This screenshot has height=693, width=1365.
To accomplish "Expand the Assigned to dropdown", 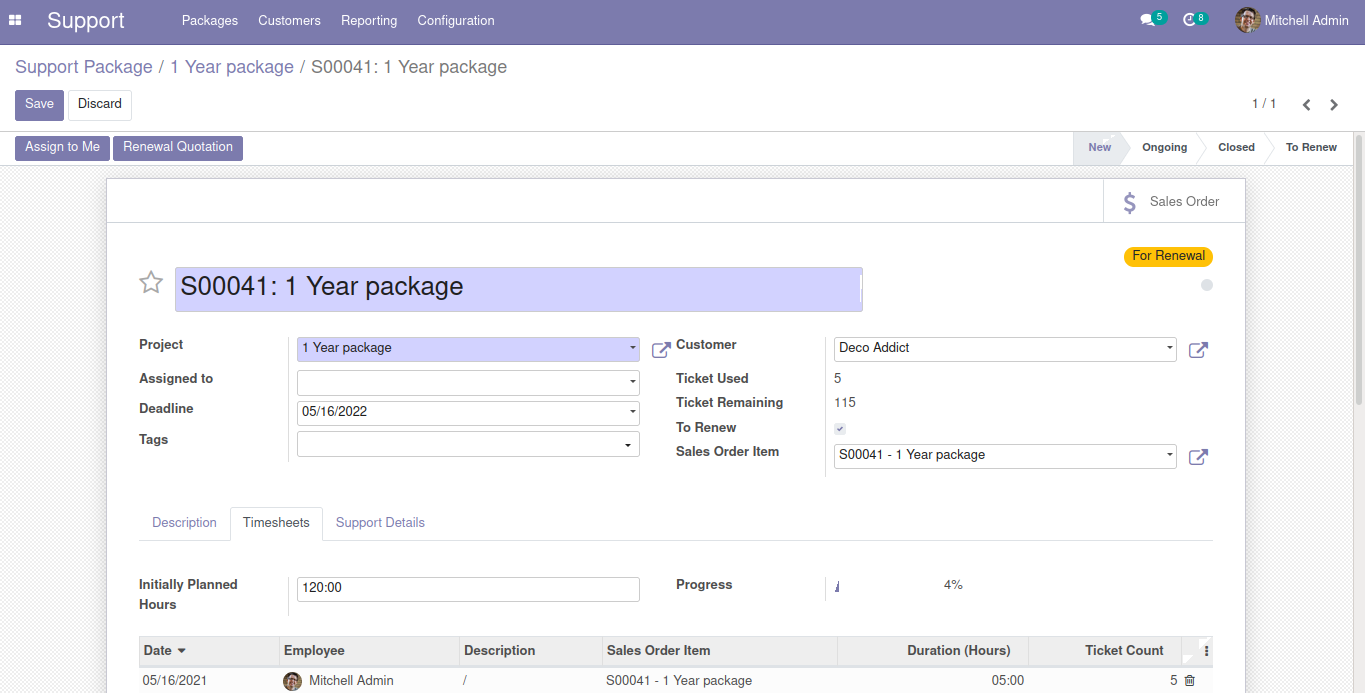I will pyautogui.click(x=633, y=382).
